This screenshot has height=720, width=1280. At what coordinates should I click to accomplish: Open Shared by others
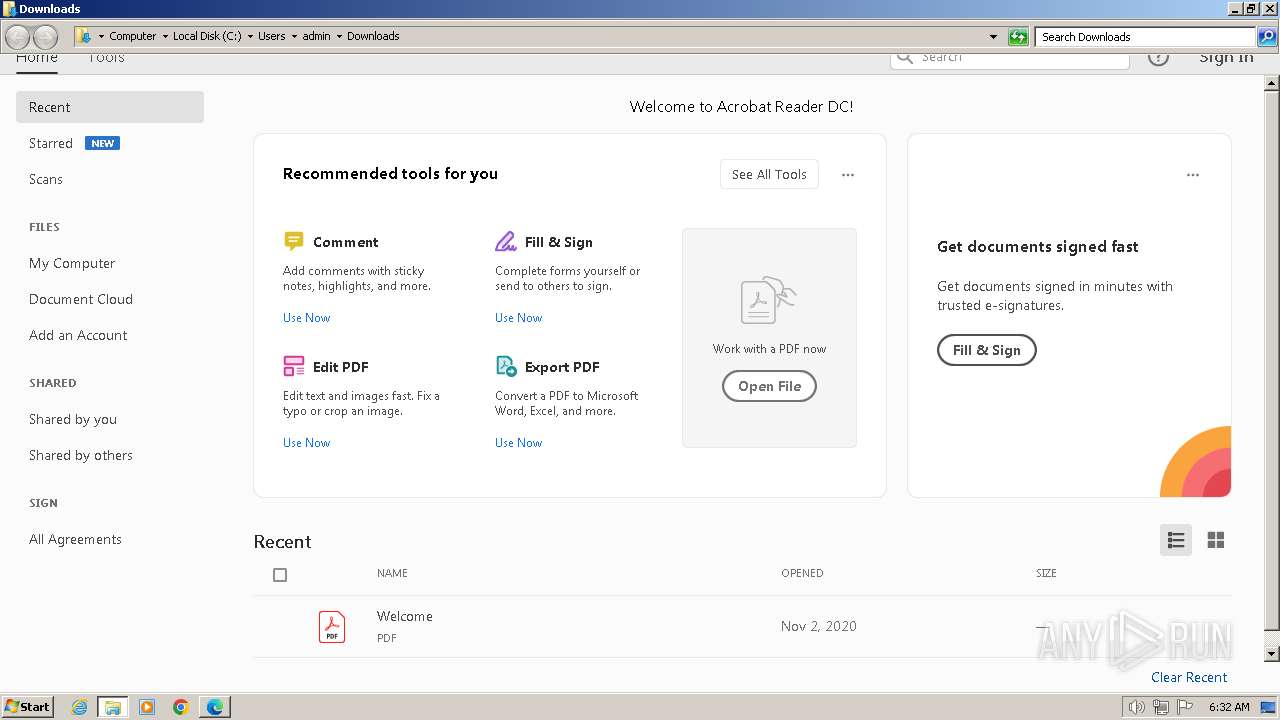click(x=81, y=455)
